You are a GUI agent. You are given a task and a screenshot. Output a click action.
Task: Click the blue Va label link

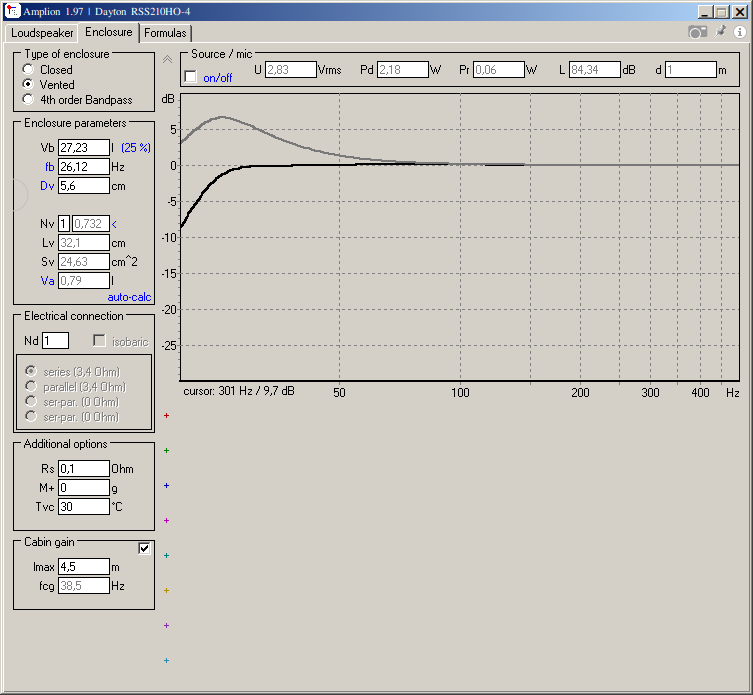click(48, 280)
